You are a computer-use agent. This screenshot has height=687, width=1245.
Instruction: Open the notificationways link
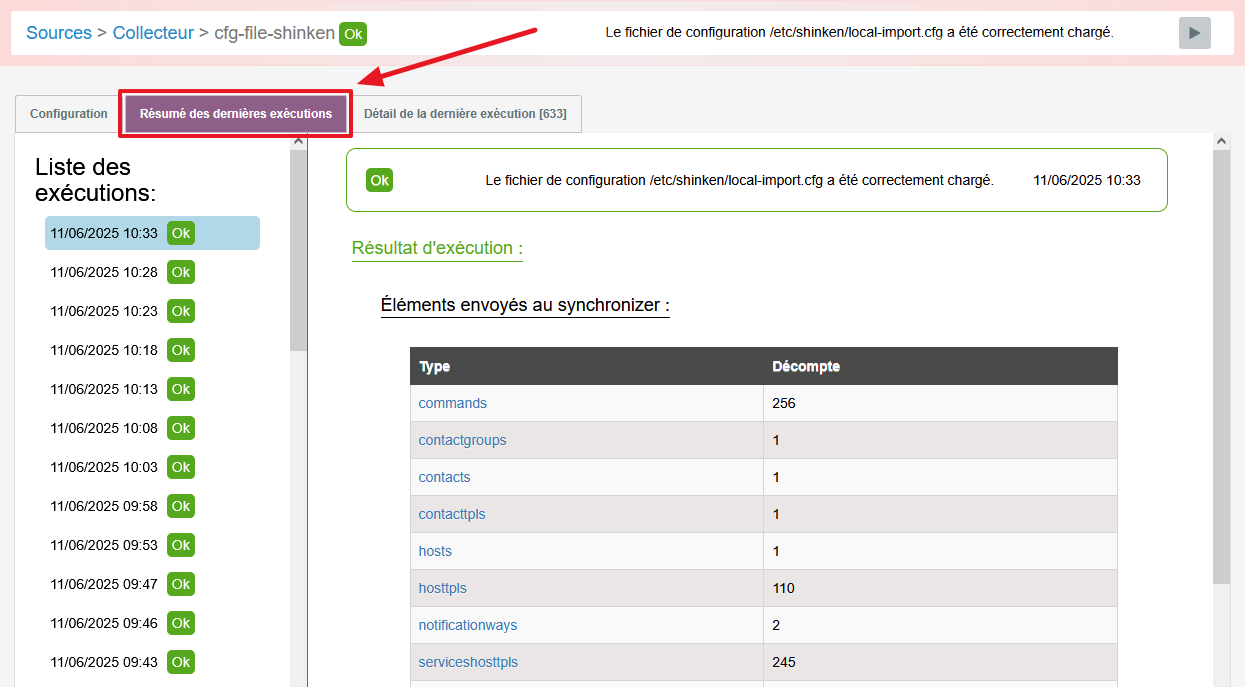pos(467,625)
